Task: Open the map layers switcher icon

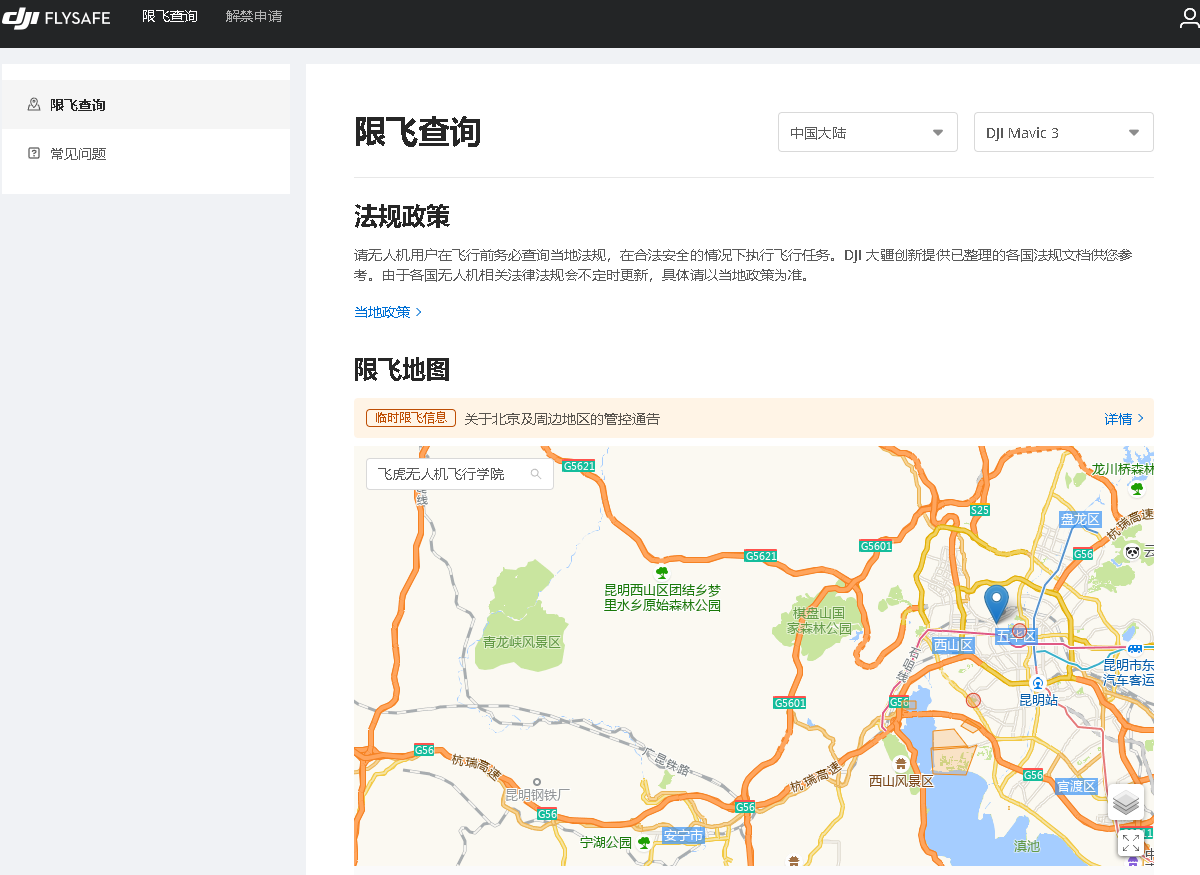Action: (x=1127, y=802)
